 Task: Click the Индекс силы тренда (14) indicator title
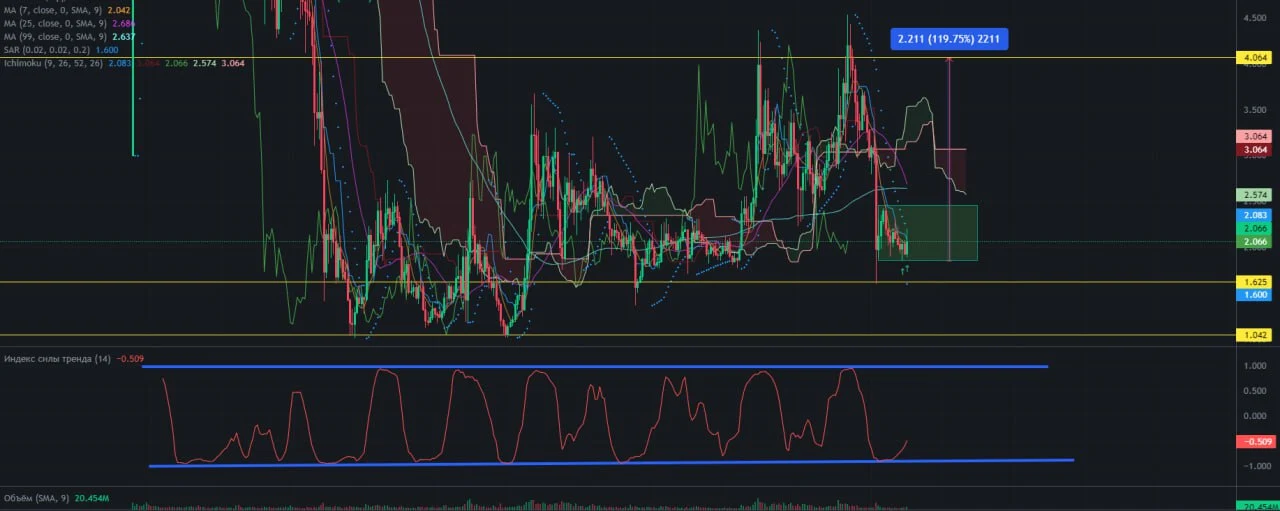tap(57, 358)
